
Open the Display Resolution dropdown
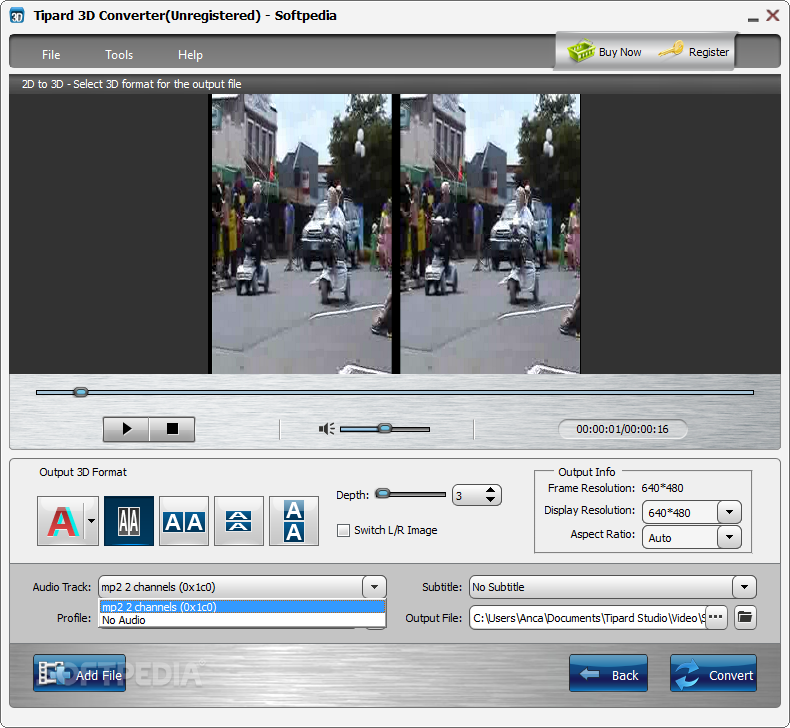pyautogui.click(x=729, y=512)
